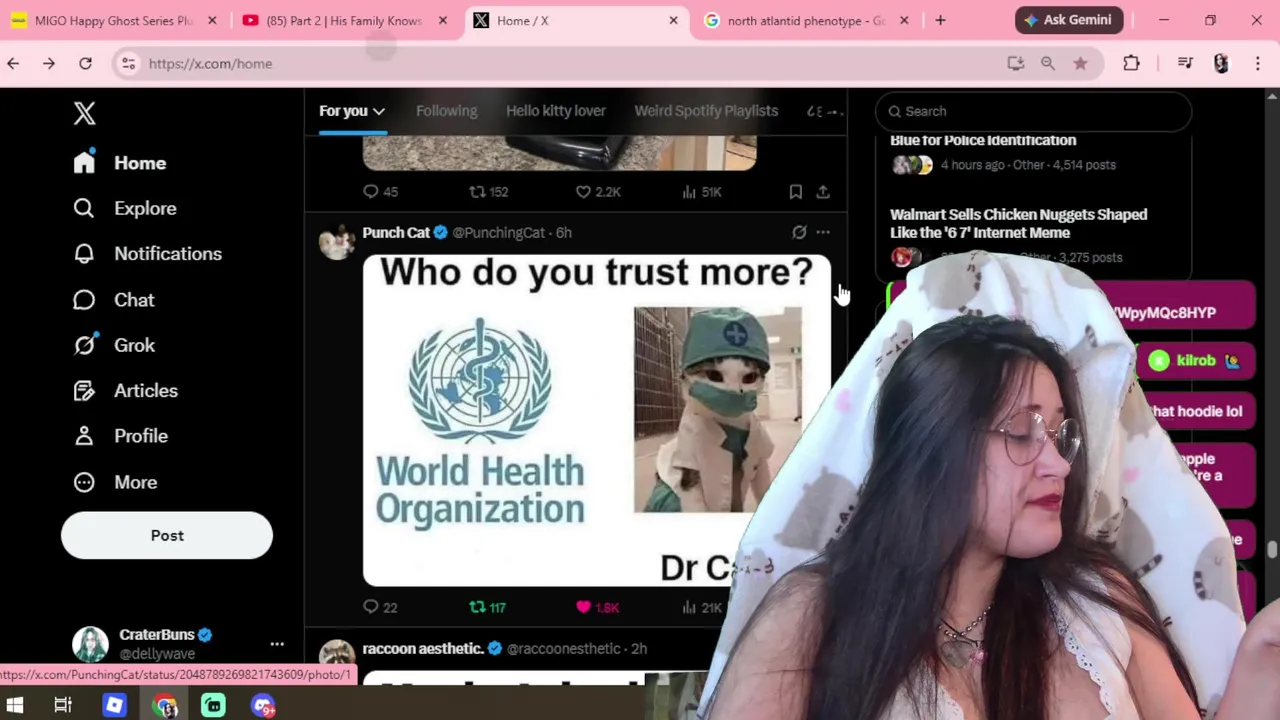Image resolution: width=1280 pixels, height=720 pixels.
Task: Like the post with 2.2K likes
Action: coord(598,192)
